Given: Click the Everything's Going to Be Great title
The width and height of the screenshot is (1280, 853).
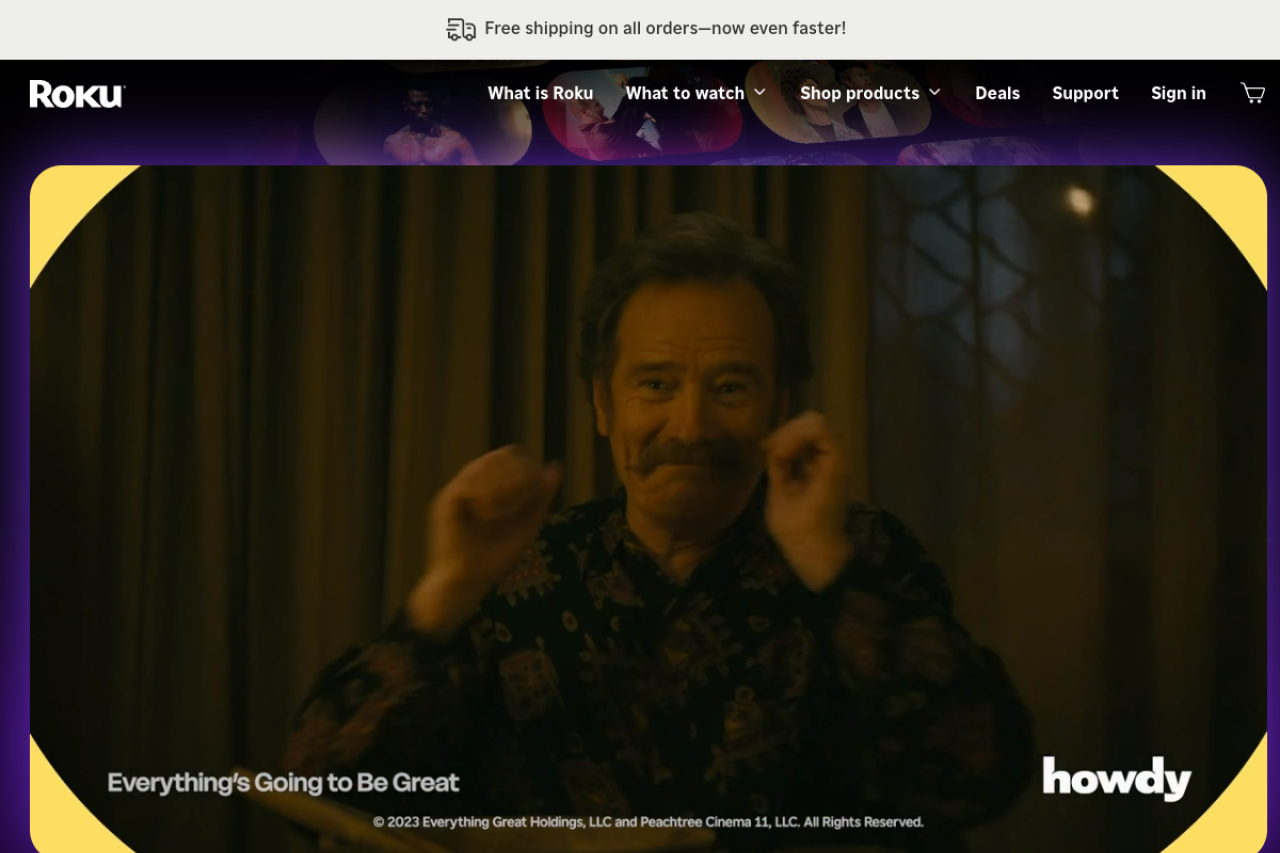Looking at the screenshot, I should point(283,782).
